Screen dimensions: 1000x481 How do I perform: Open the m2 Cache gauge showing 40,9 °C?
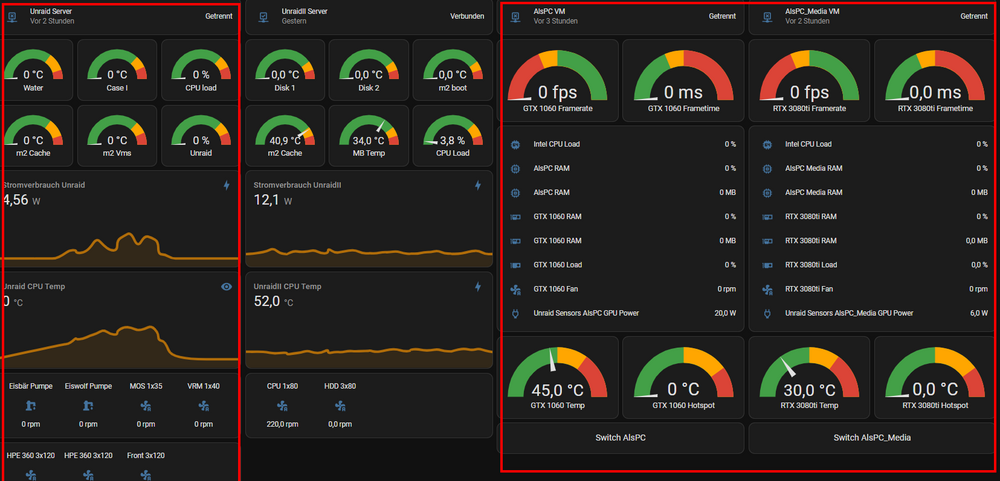coord(284,135)
